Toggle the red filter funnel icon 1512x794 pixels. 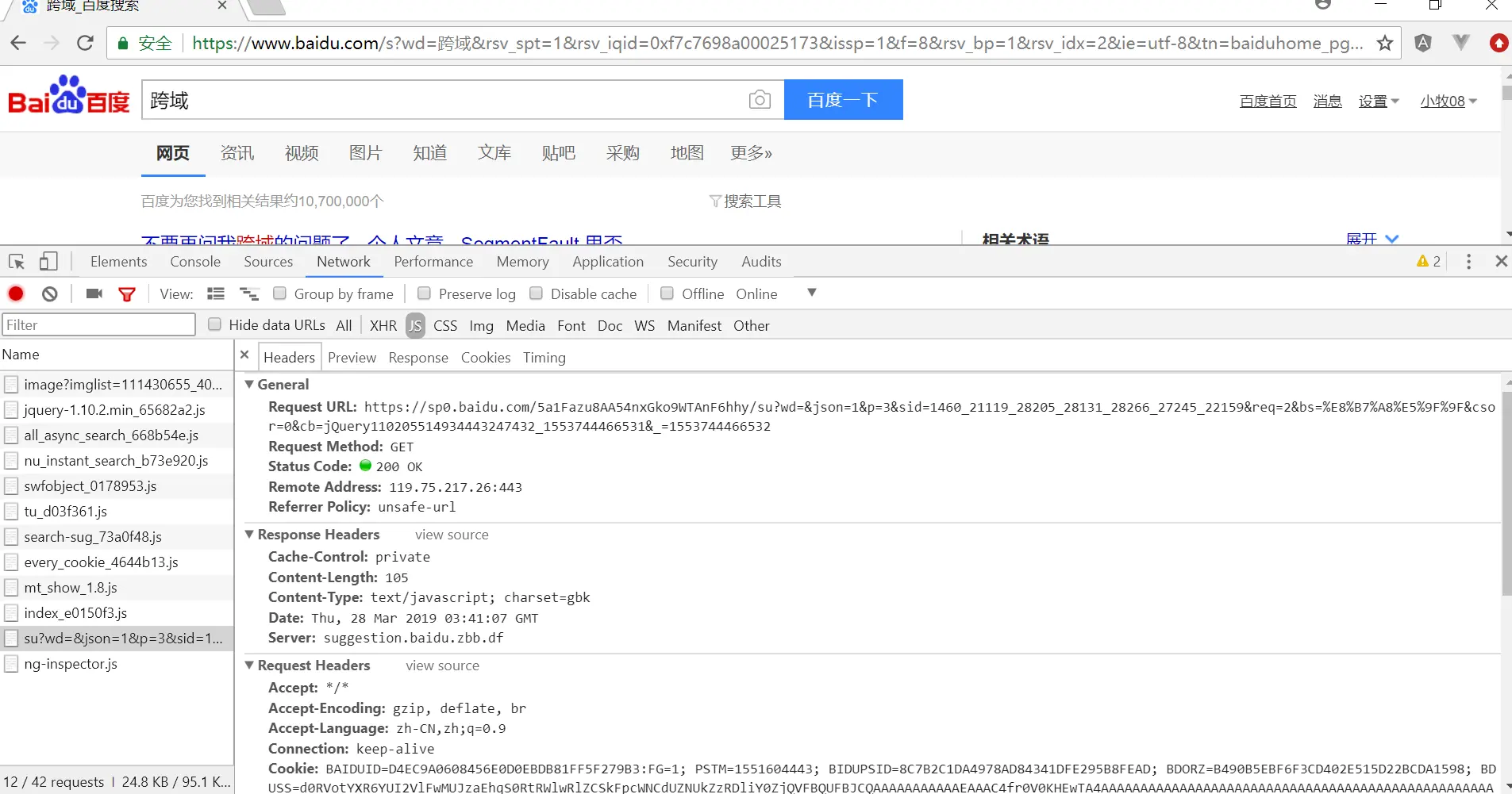pos(127,294)
